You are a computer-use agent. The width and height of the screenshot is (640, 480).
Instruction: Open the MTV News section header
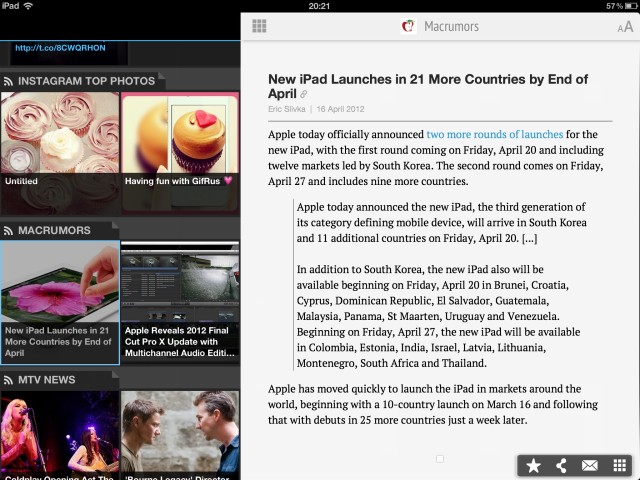pos(60,380)
